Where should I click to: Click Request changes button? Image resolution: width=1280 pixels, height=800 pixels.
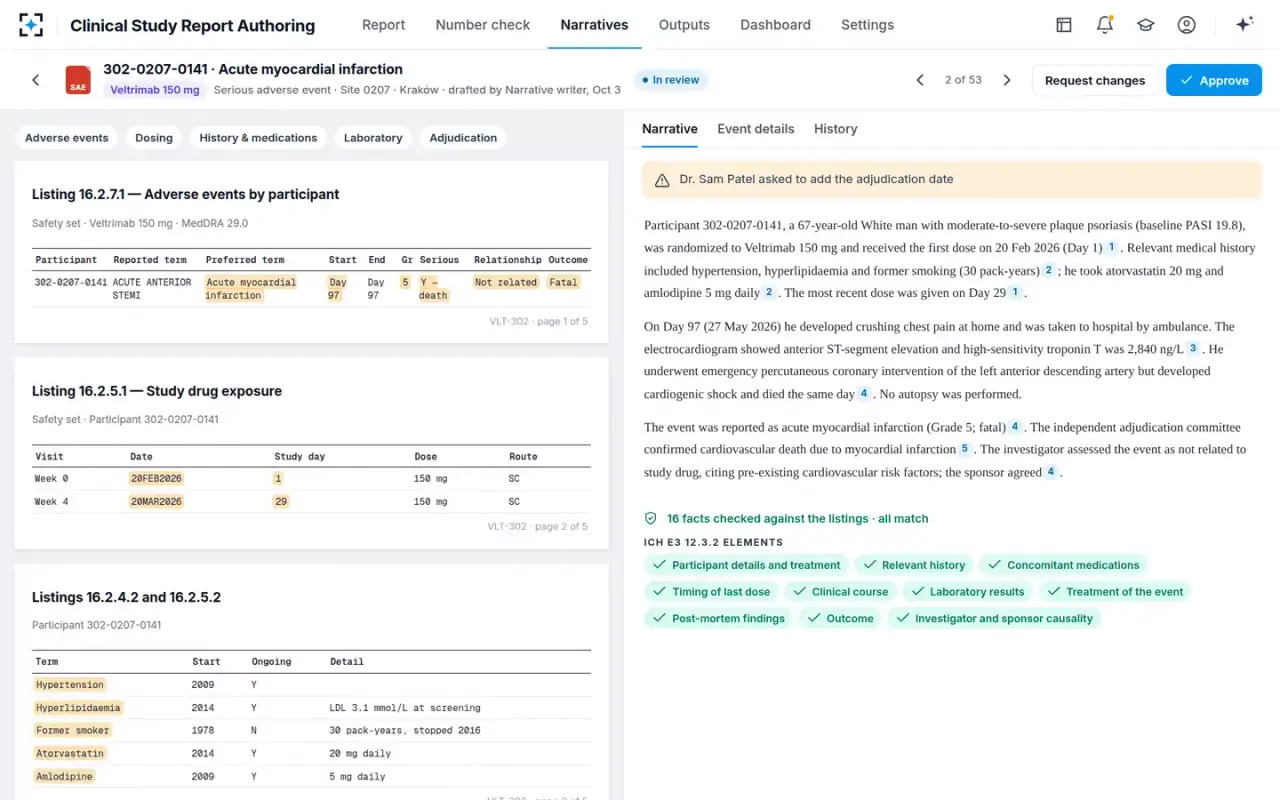point(1095,81)
